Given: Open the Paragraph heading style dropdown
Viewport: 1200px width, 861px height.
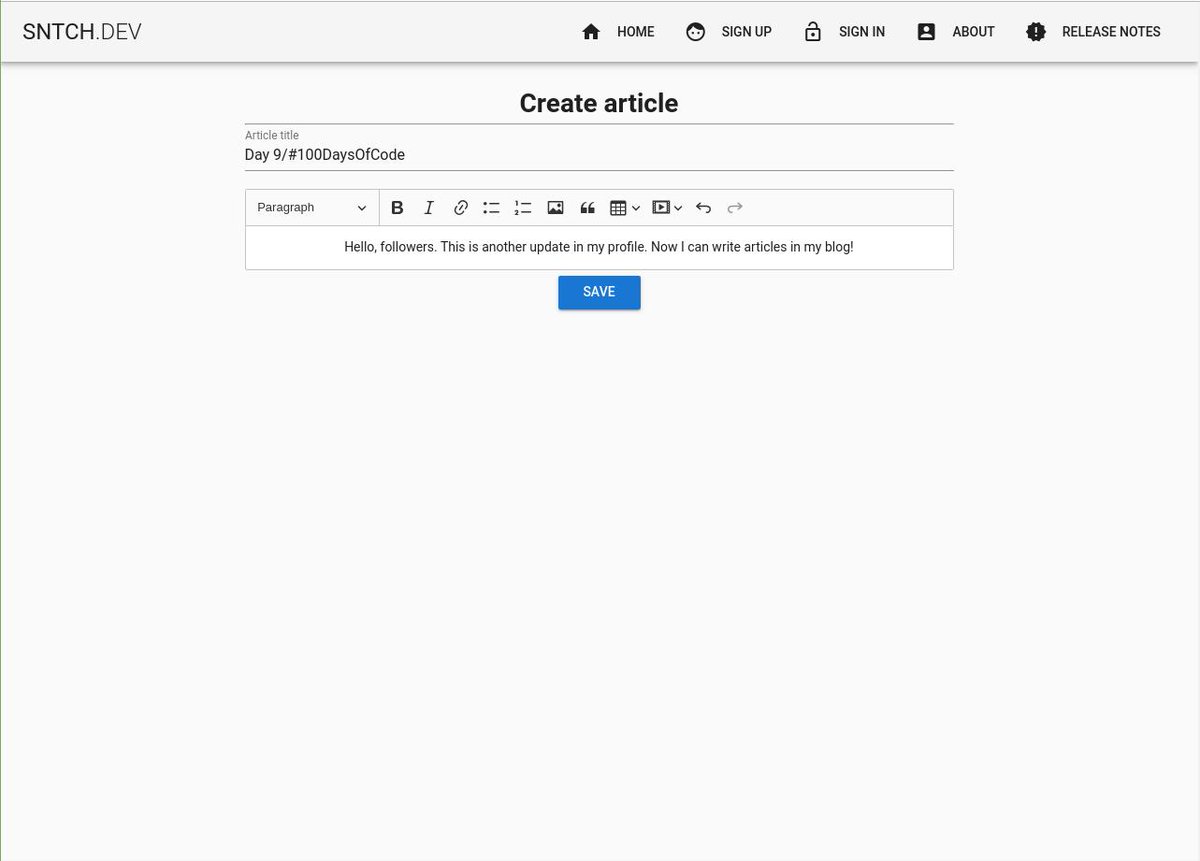Looking at the screenshot, I should tap(312, 208).
